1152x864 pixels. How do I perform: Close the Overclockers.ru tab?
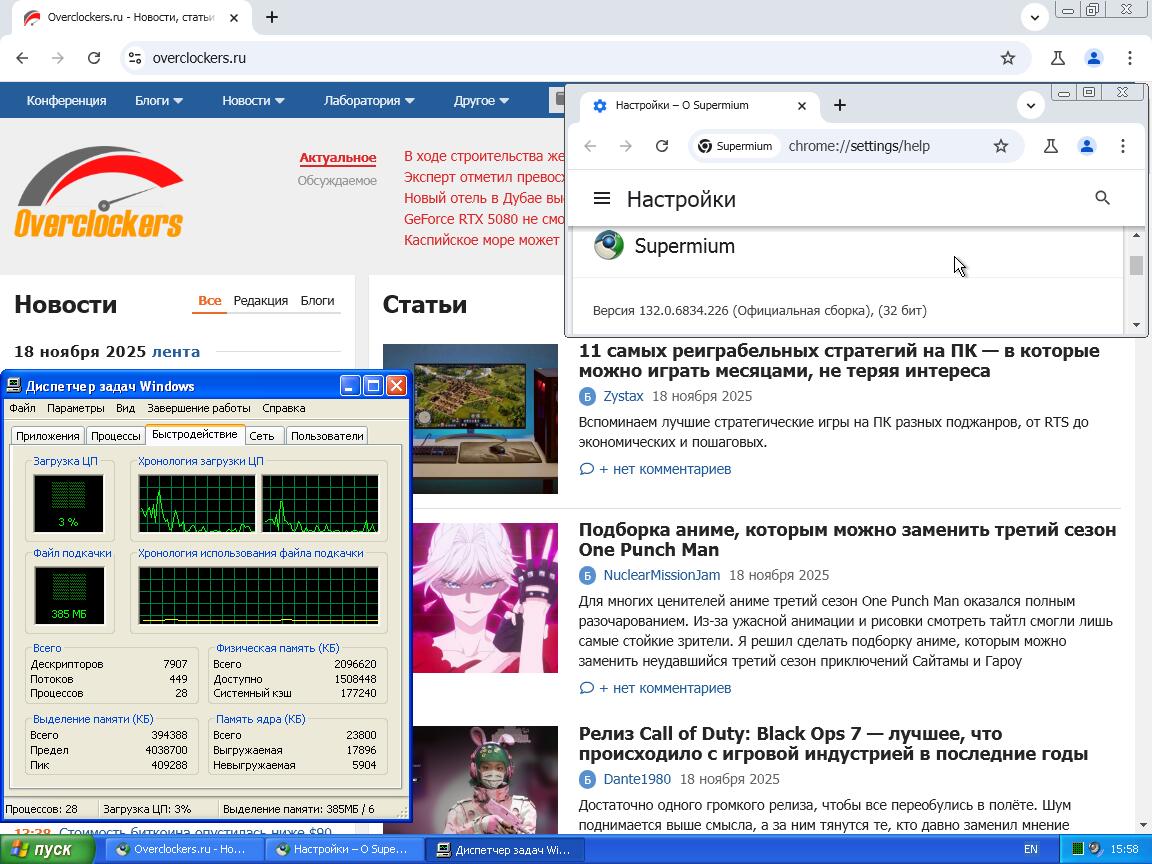(234, 17)
